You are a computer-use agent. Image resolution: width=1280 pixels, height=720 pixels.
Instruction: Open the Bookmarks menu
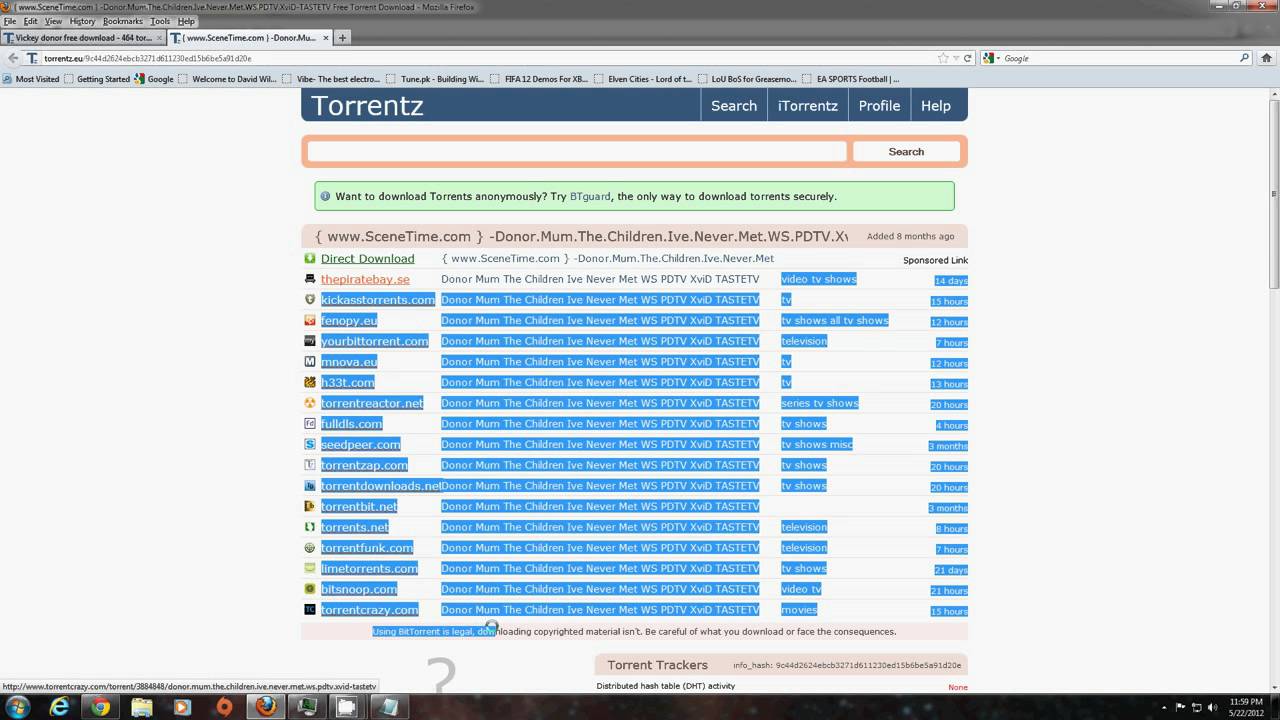click(x=123, y=21)
